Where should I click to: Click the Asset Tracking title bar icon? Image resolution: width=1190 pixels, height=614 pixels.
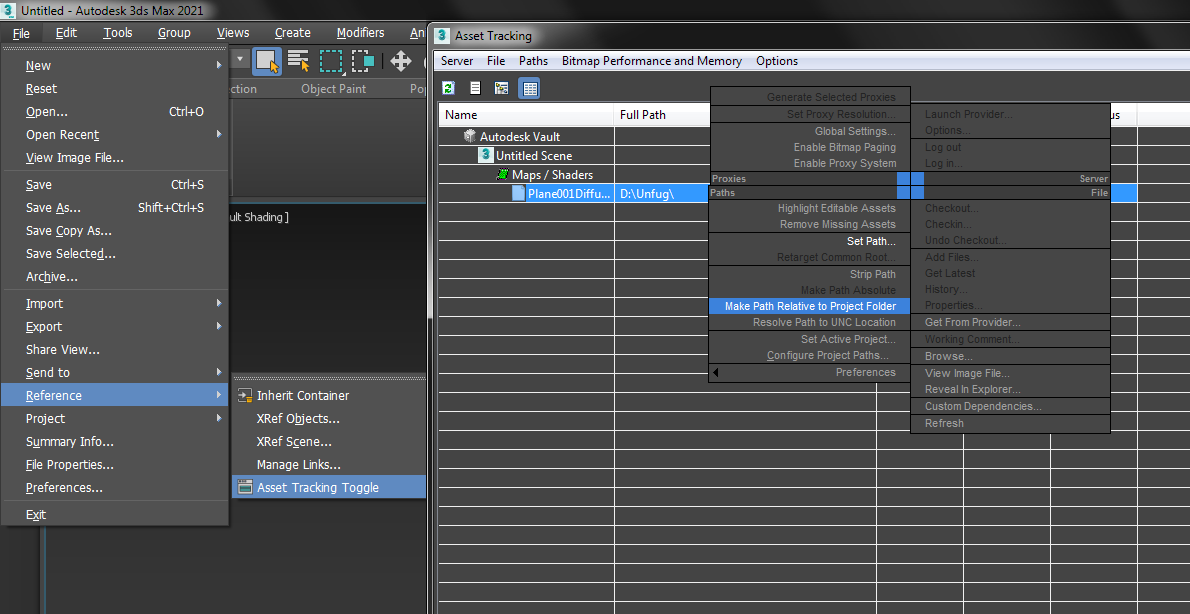pos(441,35)
